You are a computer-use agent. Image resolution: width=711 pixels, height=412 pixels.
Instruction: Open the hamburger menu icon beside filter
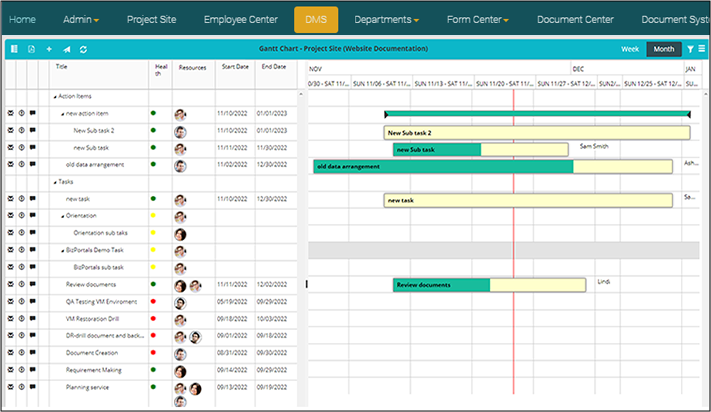coord(701,49)
